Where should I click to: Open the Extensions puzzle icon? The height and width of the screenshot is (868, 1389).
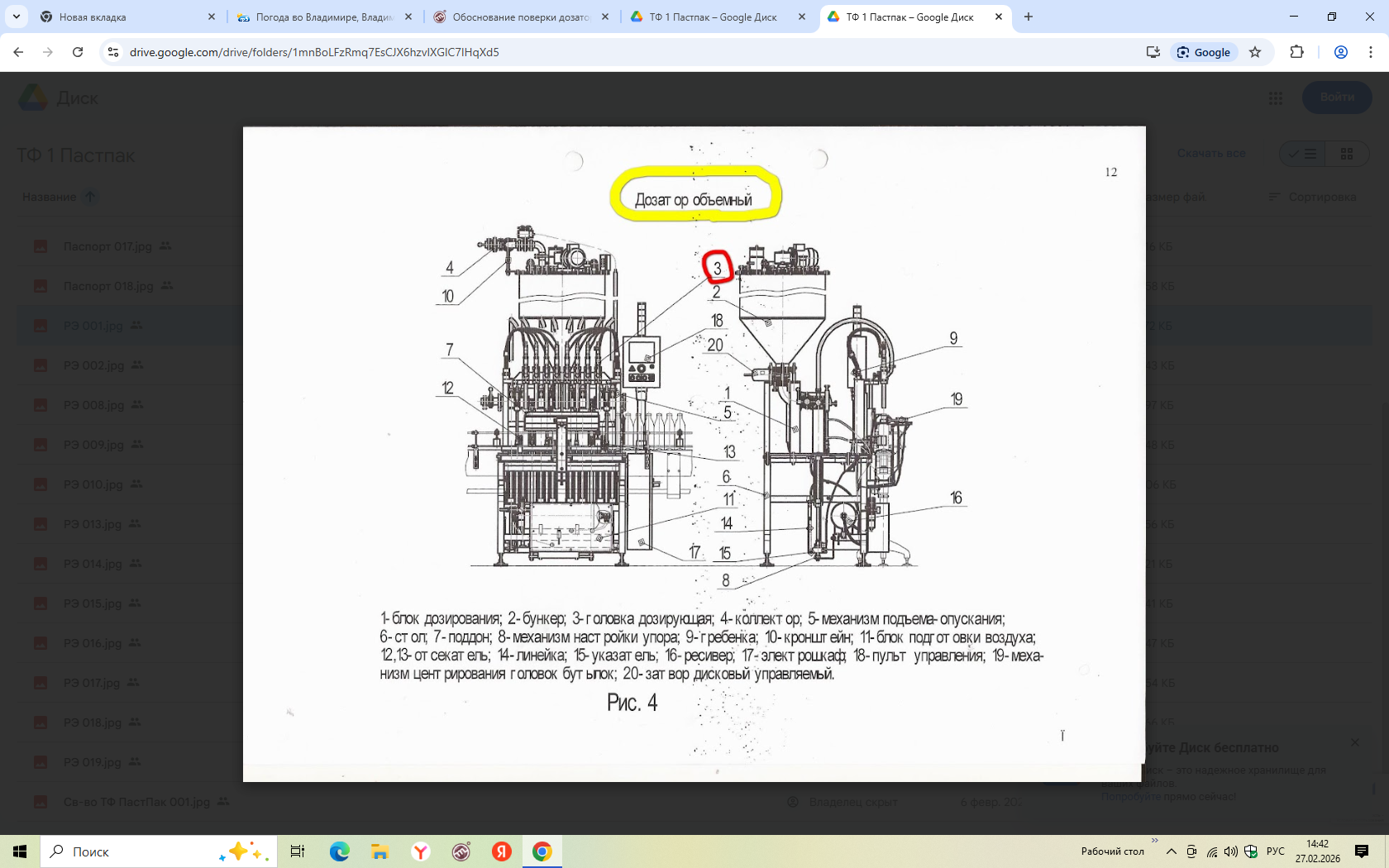pyautogui.click(x=1296, y=52)
